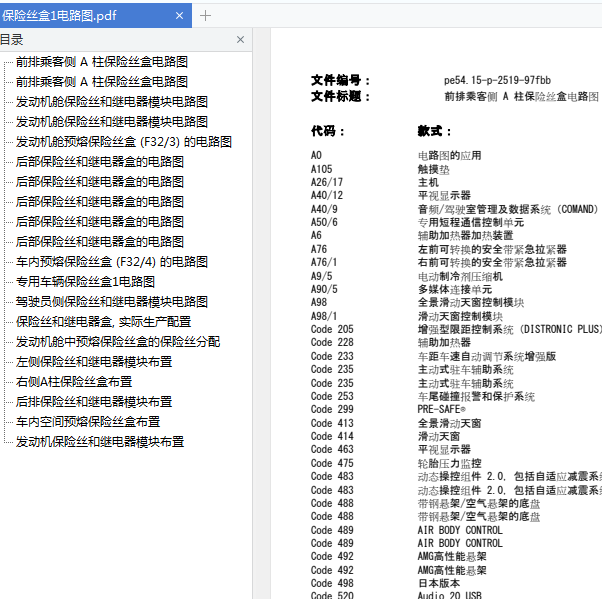Click code A40/12
Screen dimensions: 602x599
[327, 195]
